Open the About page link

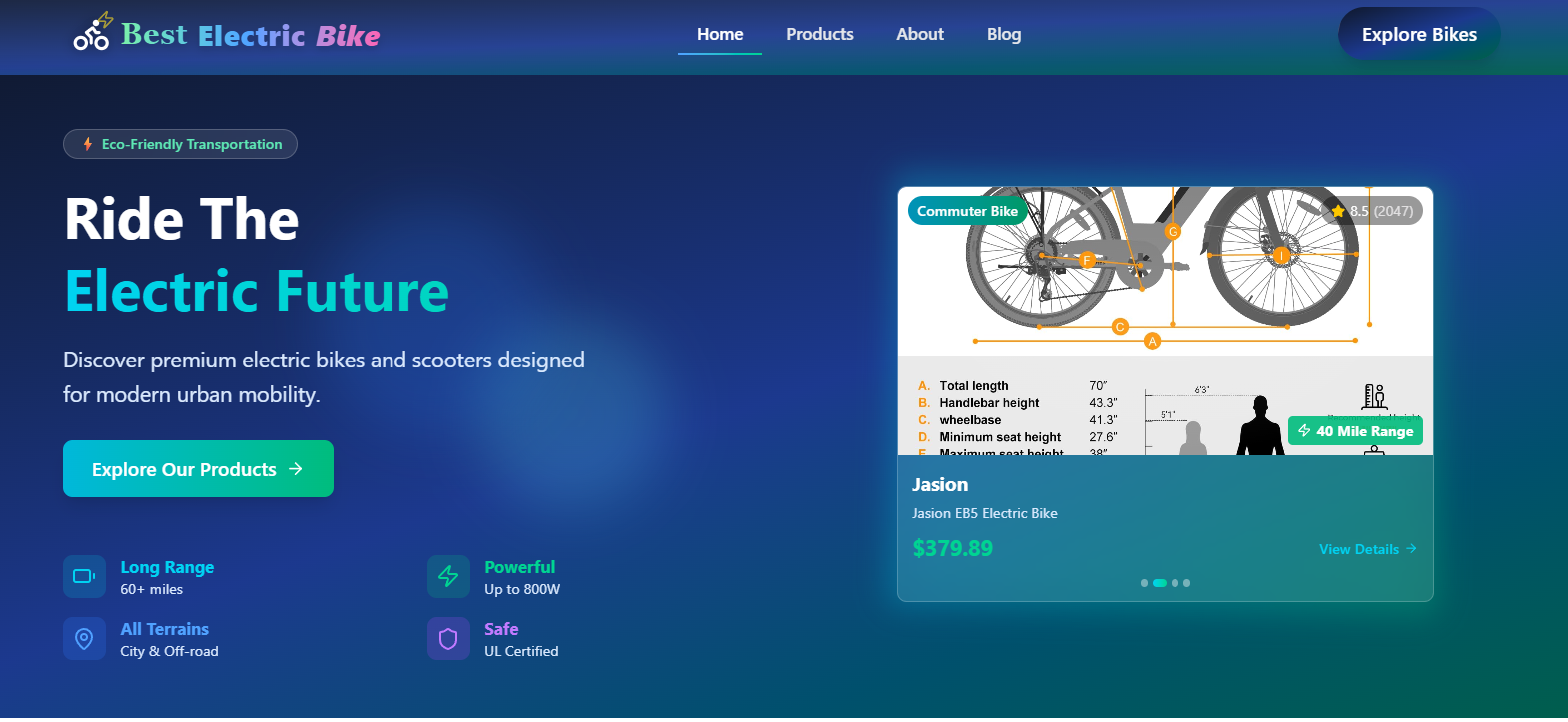click(x=920, y=34)
